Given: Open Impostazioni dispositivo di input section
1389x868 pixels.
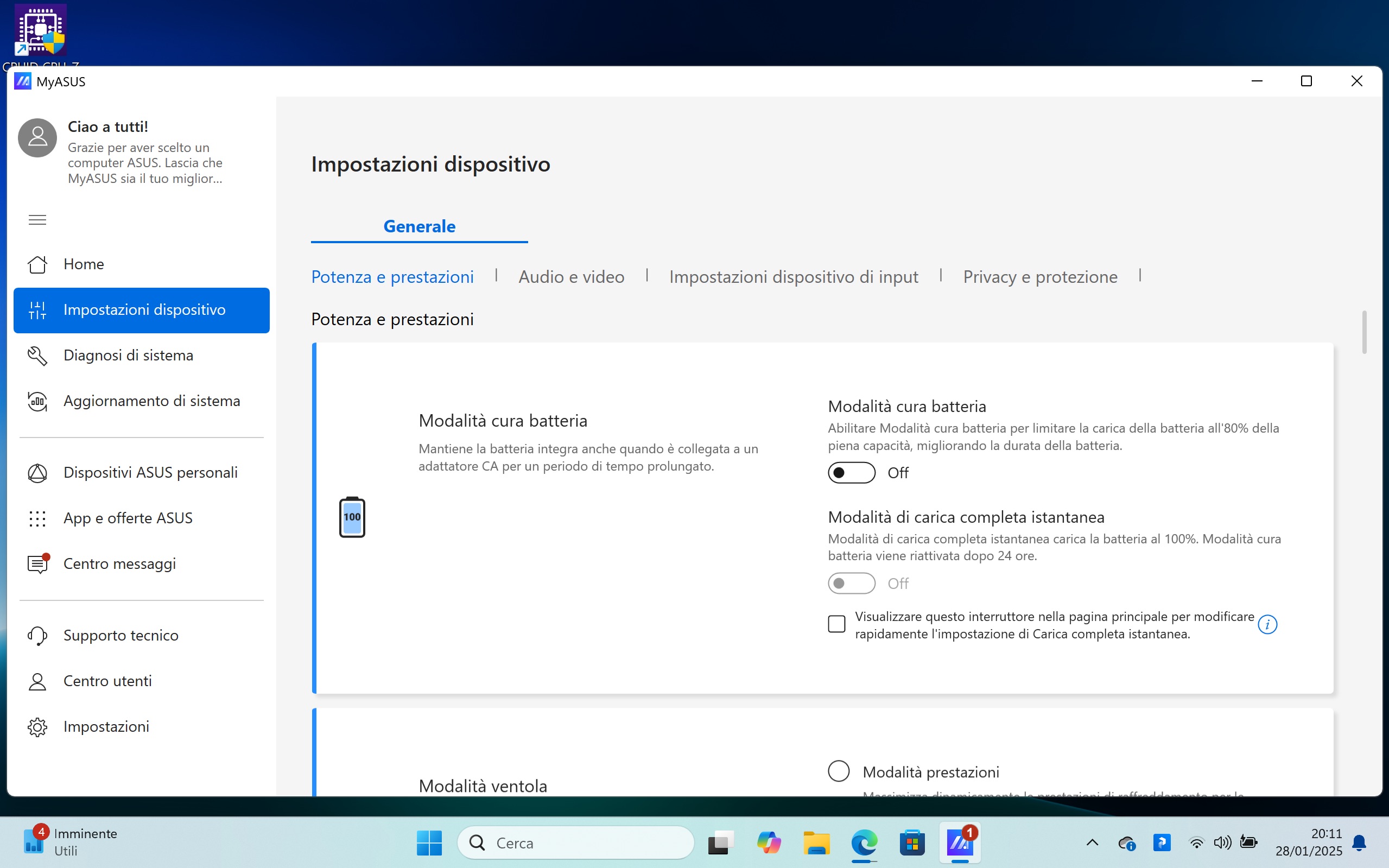Looking at the screenshot, I should click(x=793, y=277).
